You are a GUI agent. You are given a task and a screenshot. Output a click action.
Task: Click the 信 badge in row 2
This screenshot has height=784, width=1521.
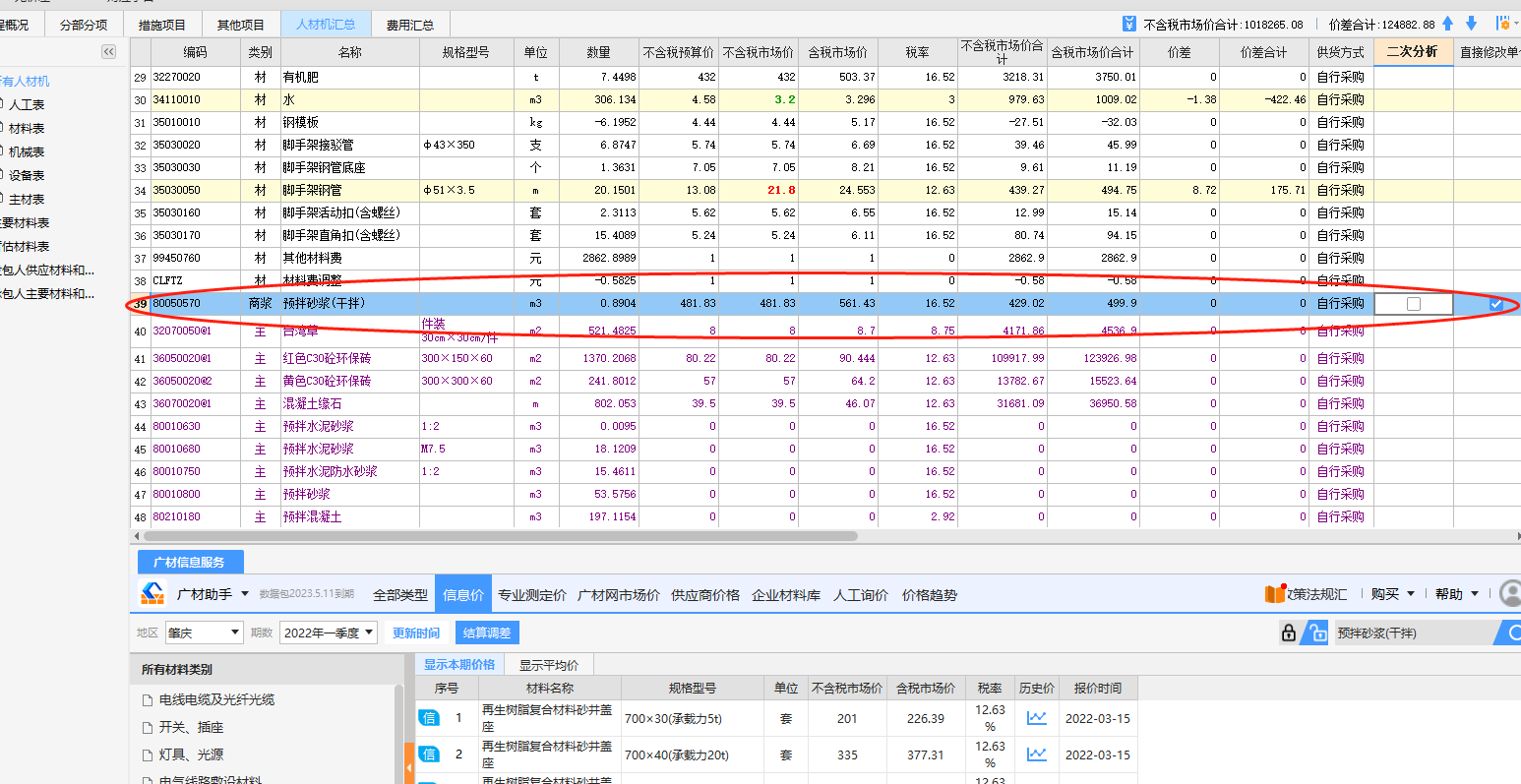429,754
